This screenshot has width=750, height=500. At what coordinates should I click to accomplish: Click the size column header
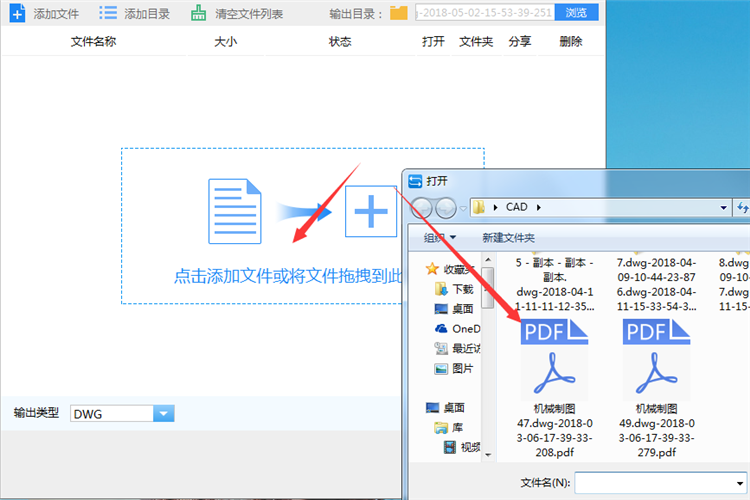point(225,42)
